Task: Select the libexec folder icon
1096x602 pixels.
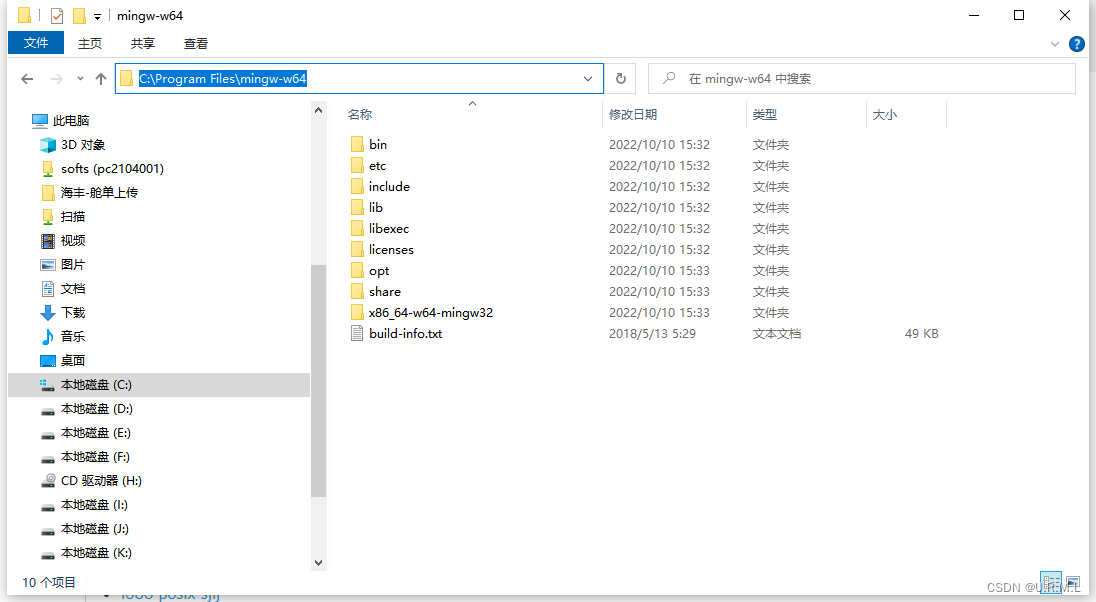Action: point(357,229)
